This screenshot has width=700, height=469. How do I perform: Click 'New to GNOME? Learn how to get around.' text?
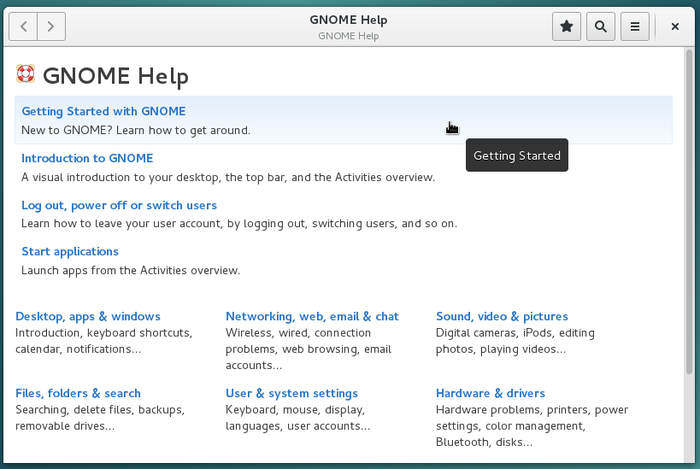[136, 130]
